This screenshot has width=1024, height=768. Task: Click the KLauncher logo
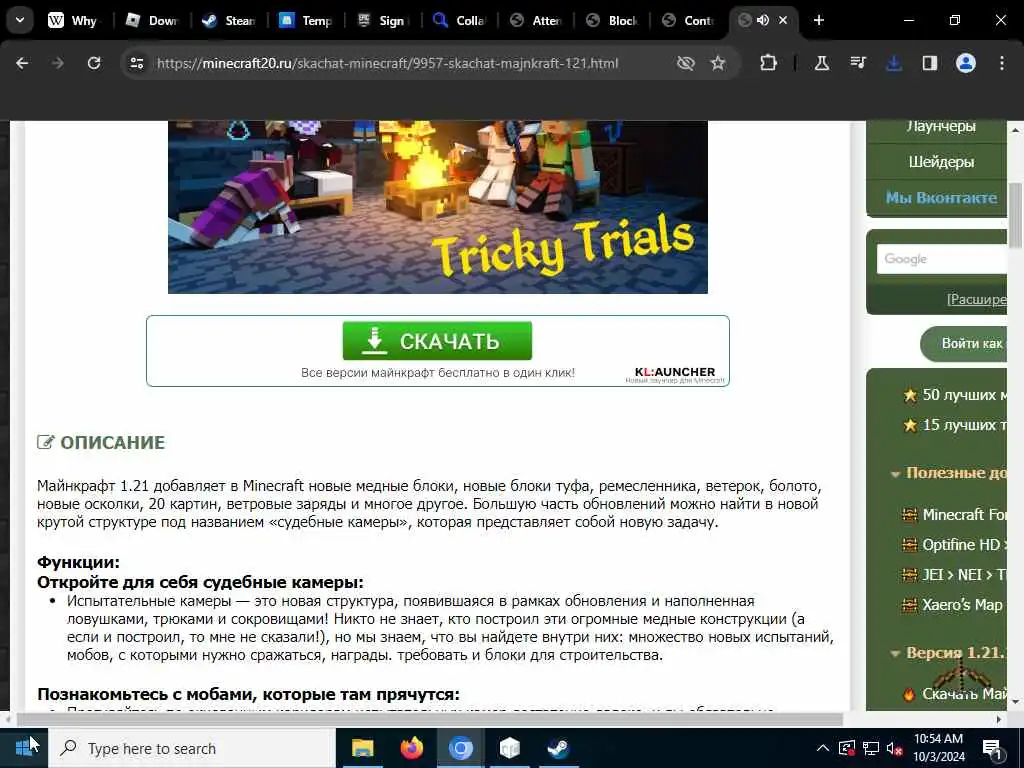click(x=675, y=374)
